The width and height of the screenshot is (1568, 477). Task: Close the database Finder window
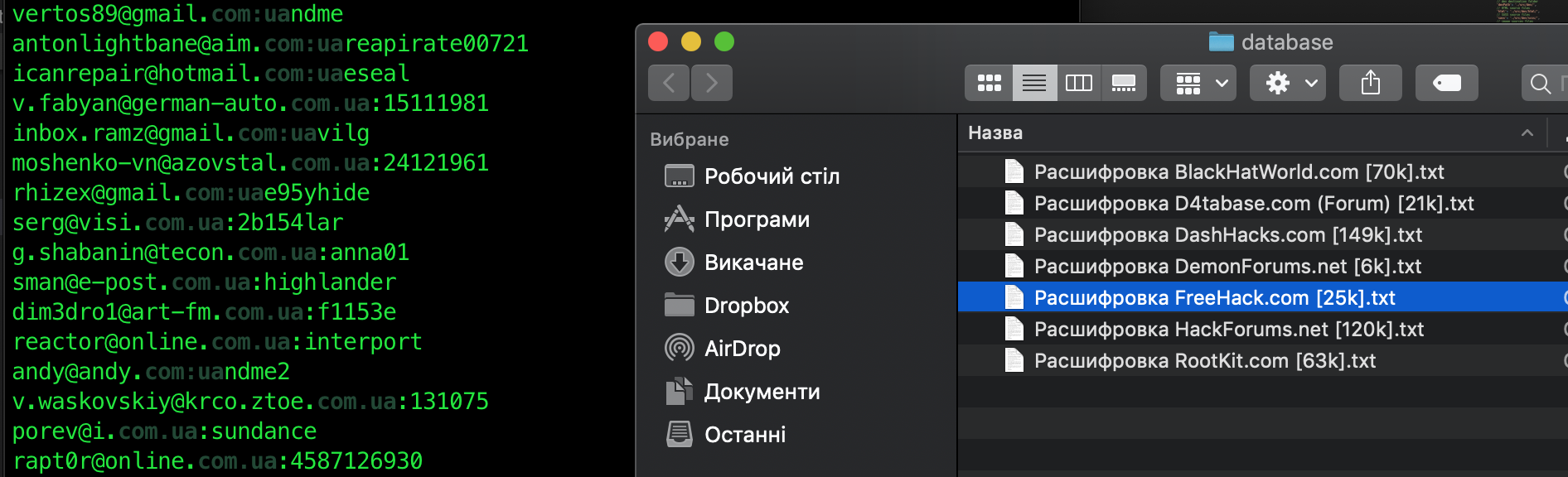[x=658, y=41]
